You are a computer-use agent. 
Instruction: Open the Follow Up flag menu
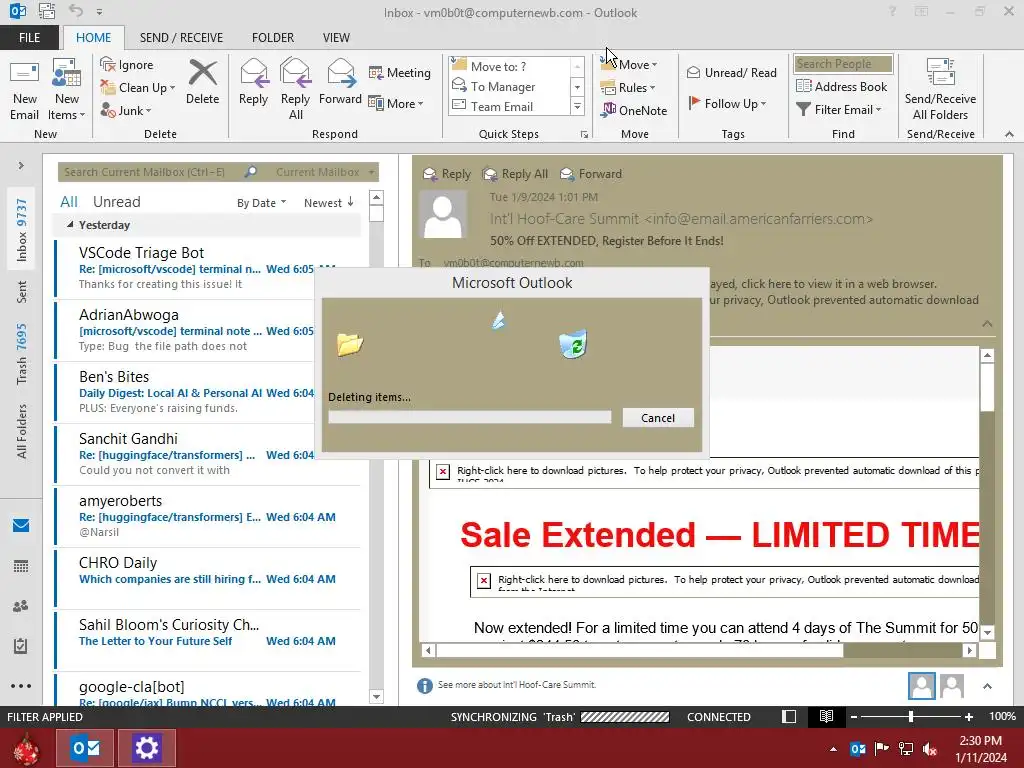(x=727, y=103)
